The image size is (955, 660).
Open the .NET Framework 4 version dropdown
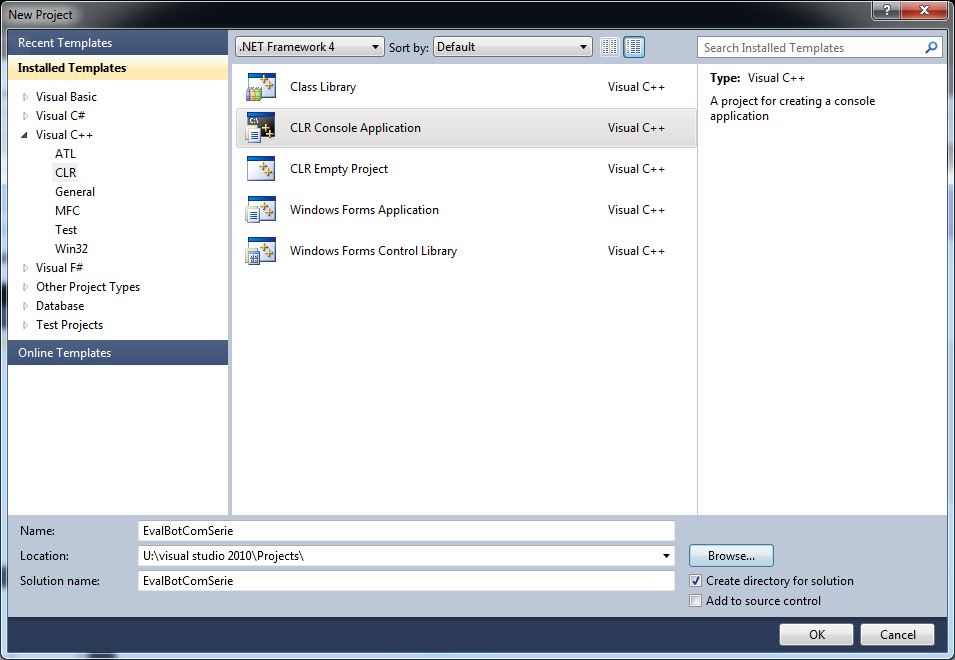tap(310, 47)
